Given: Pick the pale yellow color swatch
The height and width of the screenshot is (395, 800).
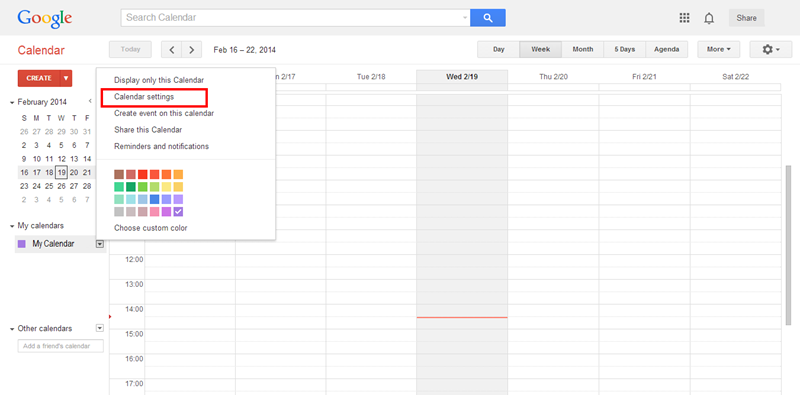Looking at the screenshot, I should (x=166, y=187).
